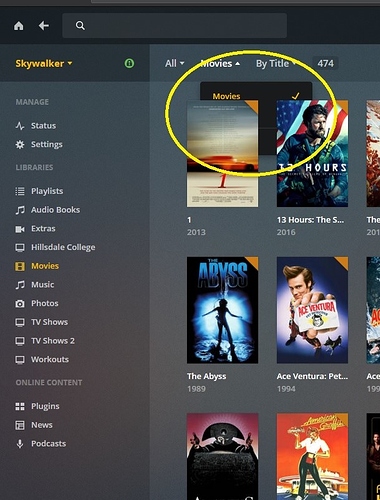Click the year 1989 under The Abyss
Image resolution: width=380 pixels, height=500 pixels.
(196, 389)
